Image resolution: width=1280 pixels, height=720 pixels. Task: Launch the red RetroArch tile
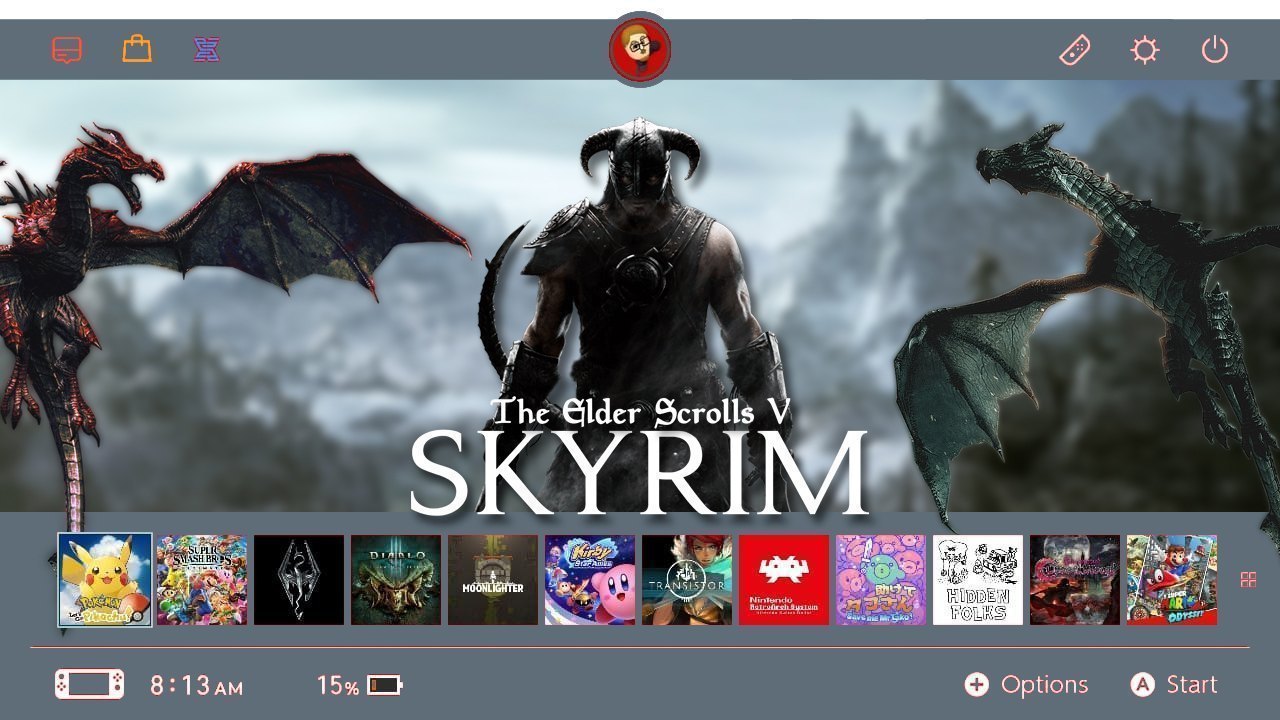784,580
